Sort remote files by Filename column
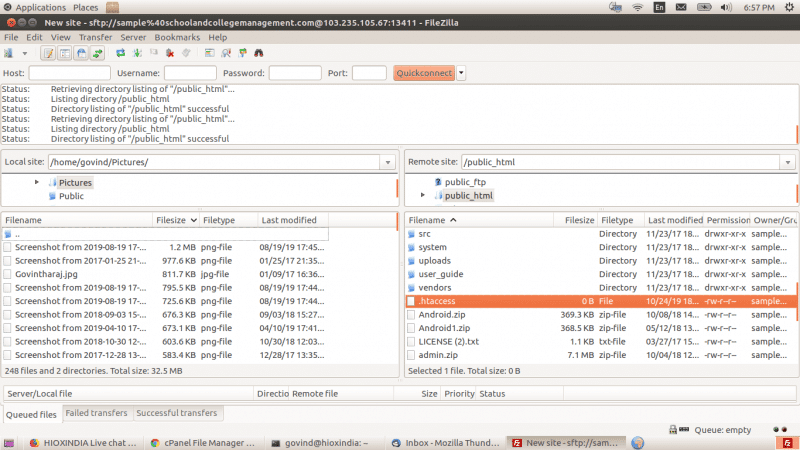800x450 pixels. pyautogui.click(x=480, y=220)
